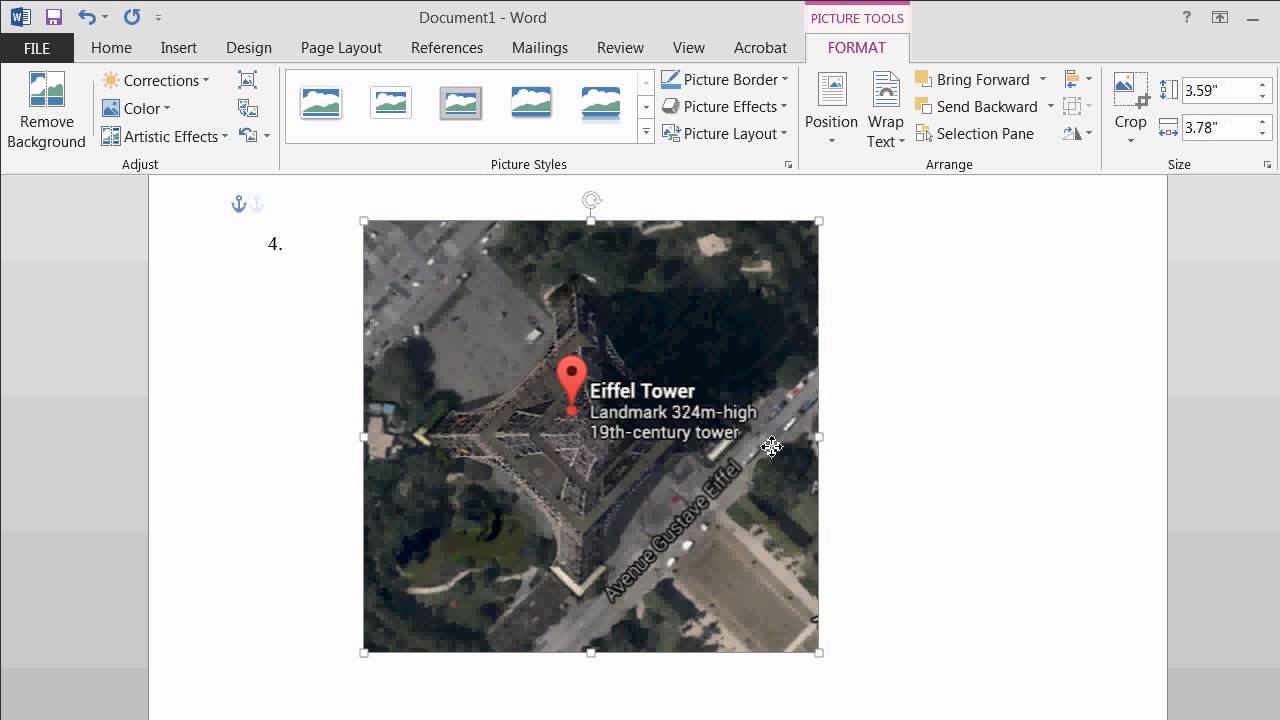This screenshot has width=1280, height=720.
Task: Open the Picture Effects menu
Action: (x=724, y=106)
